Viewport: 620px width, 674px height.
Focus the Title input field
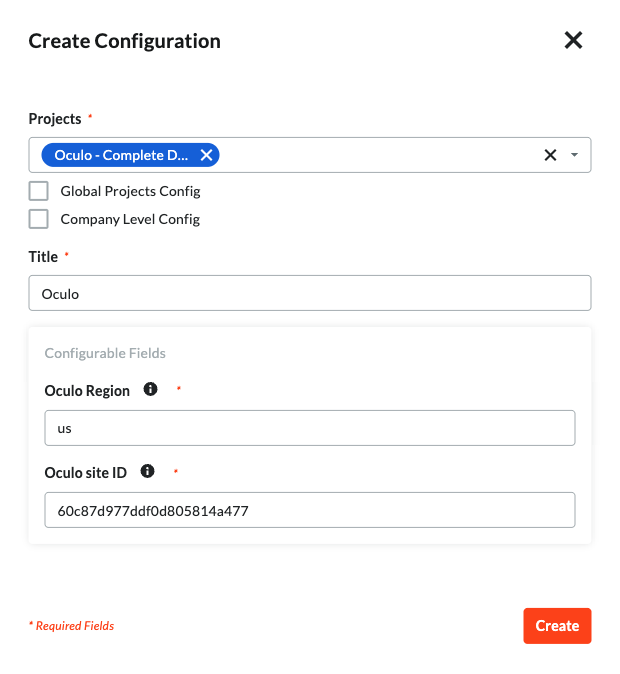pyautogui.click(x=310, y=294)
